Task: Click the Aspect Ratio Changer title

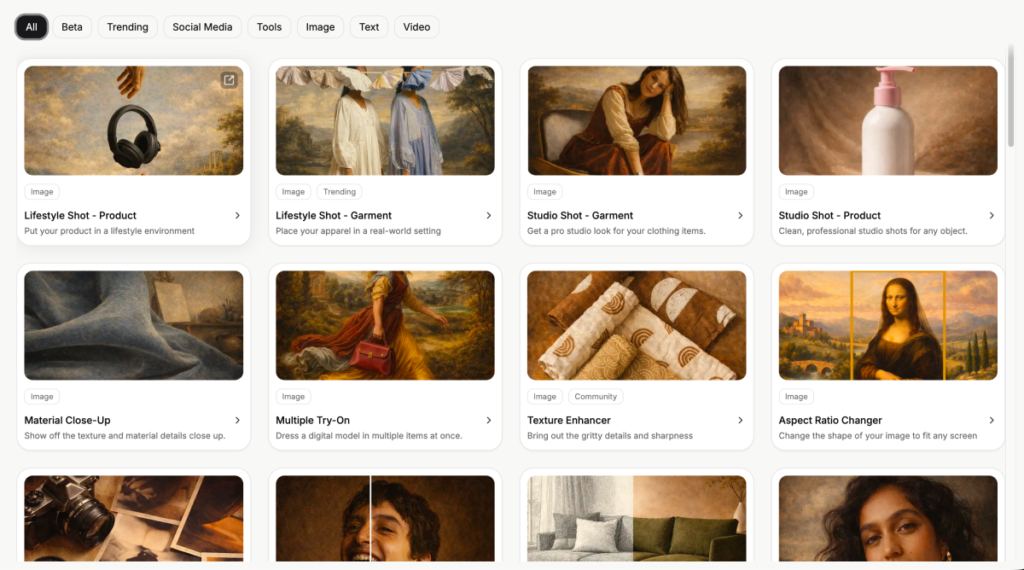Action: click(830, 420)
